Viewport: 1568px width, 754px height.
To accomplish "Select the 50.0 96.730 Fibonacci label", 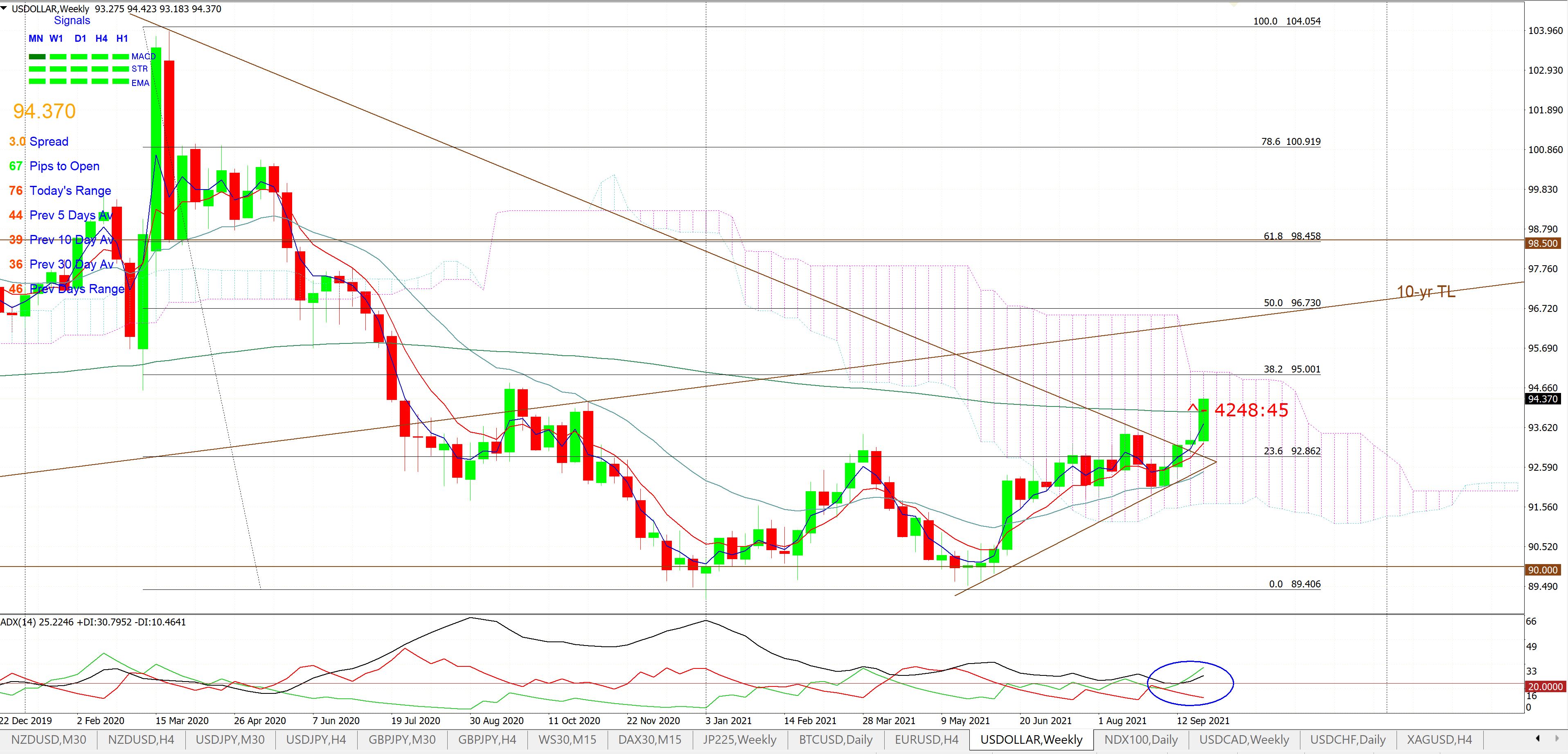I will [x=1292, y=303].
